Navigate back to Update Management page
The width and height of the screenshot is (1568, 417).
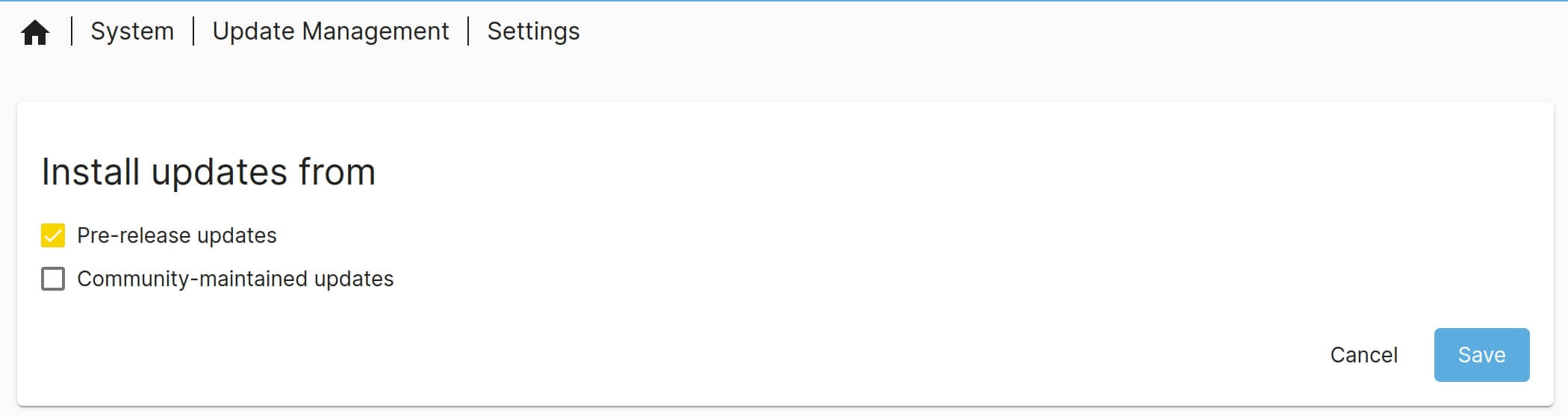pyautogui.click(x=331, y=31)
